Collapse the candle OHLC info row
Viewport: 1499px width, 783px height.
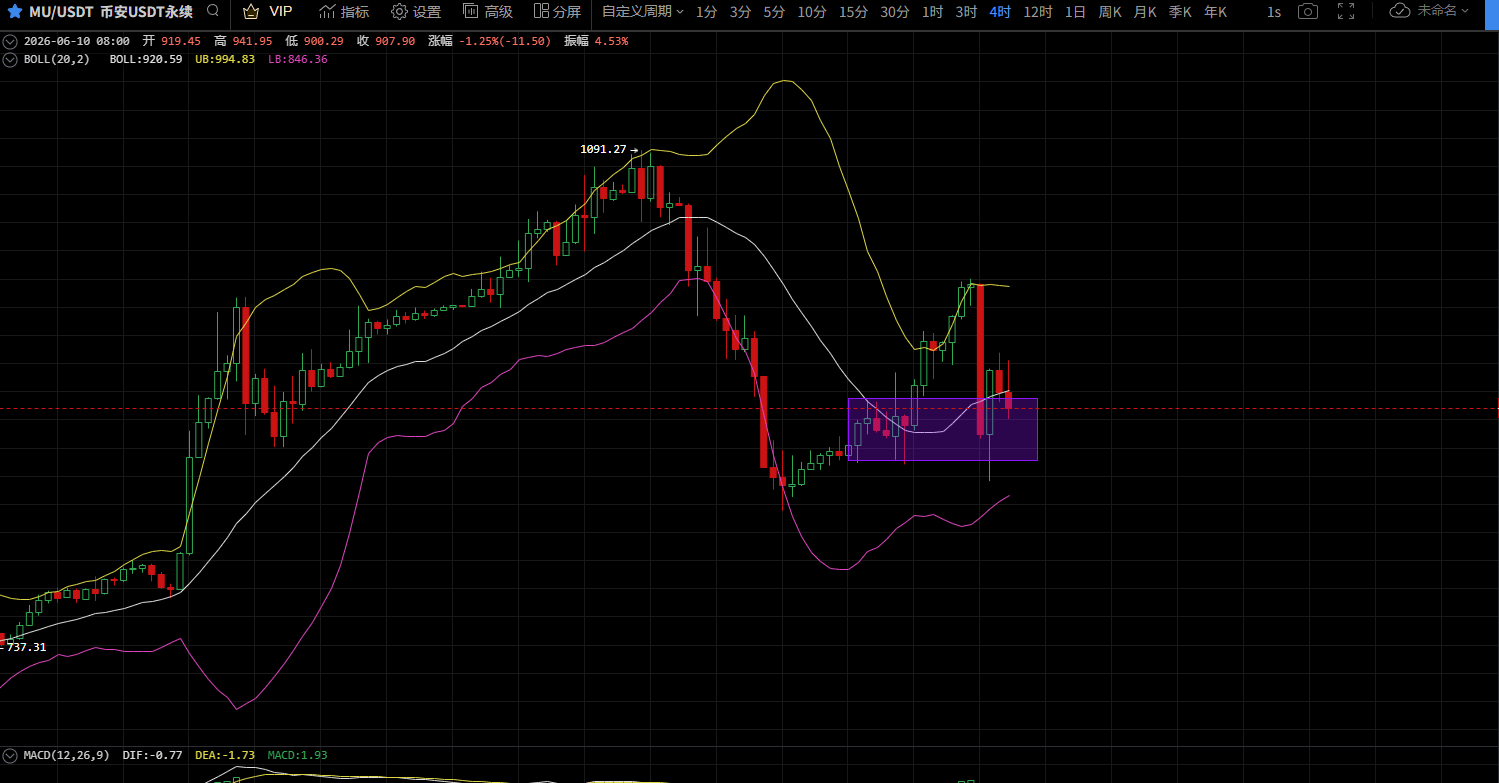point(10,41)
